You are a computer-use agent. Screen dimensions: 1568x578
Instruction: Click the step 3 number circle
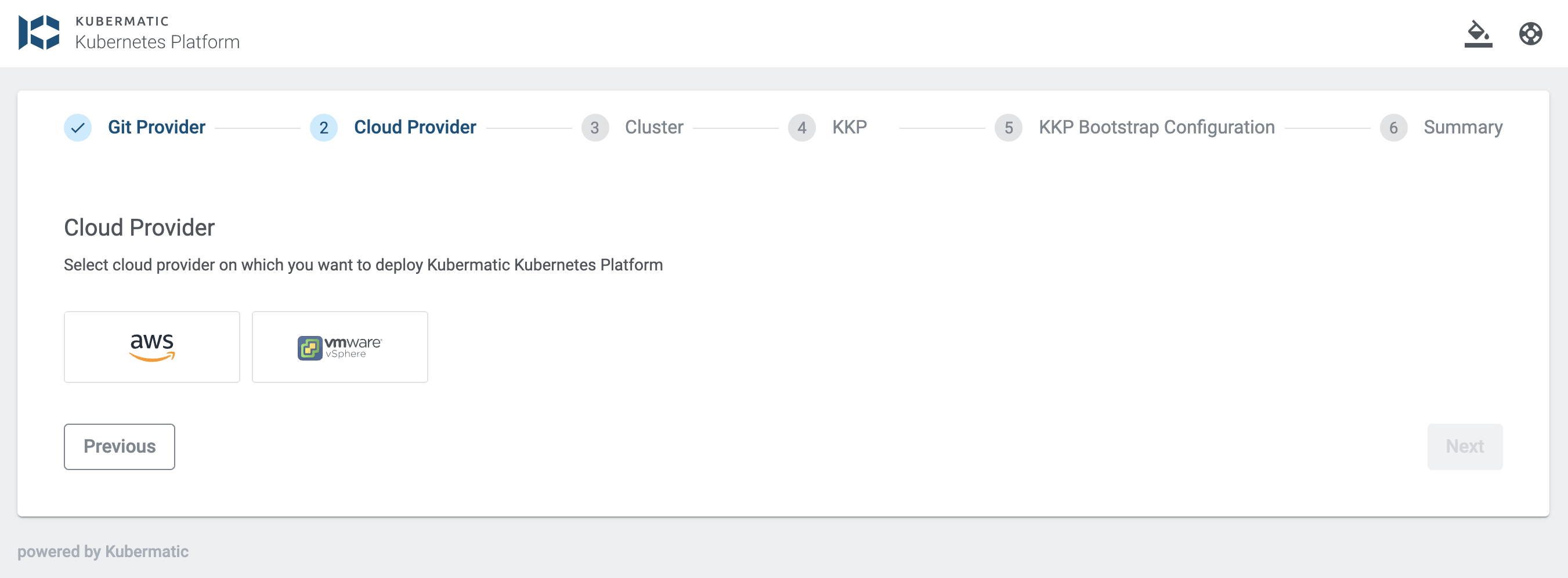595,128
